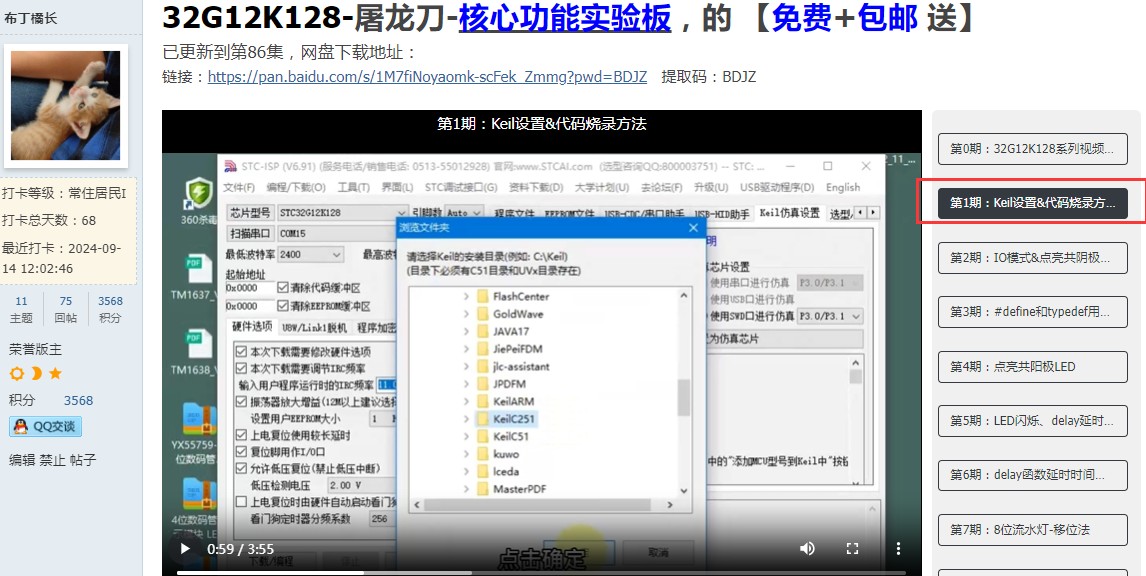The height and width of the screenshot is (576, 1146).
Task: Toggle 本次下载需要修改硬件选项 checkbox
Action: (x=242, y=352)
